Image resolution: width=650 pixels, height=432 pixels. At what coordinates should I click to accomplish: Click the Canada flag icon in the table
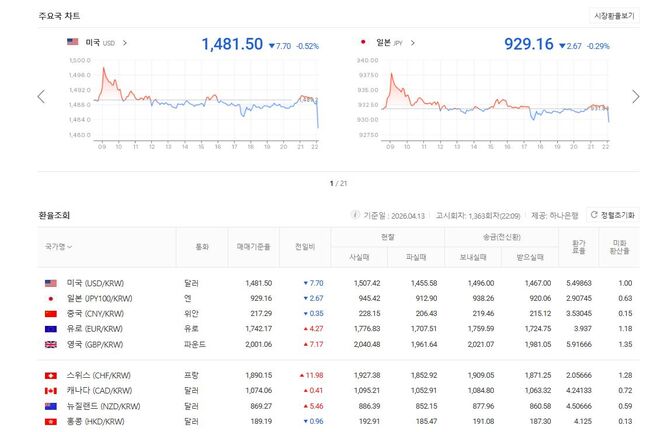(50, 390)
